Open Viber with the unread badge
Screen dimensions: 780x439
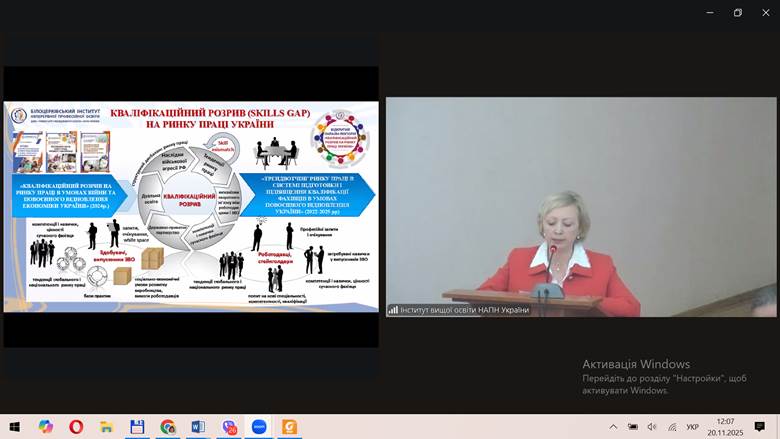click(229, 427)
